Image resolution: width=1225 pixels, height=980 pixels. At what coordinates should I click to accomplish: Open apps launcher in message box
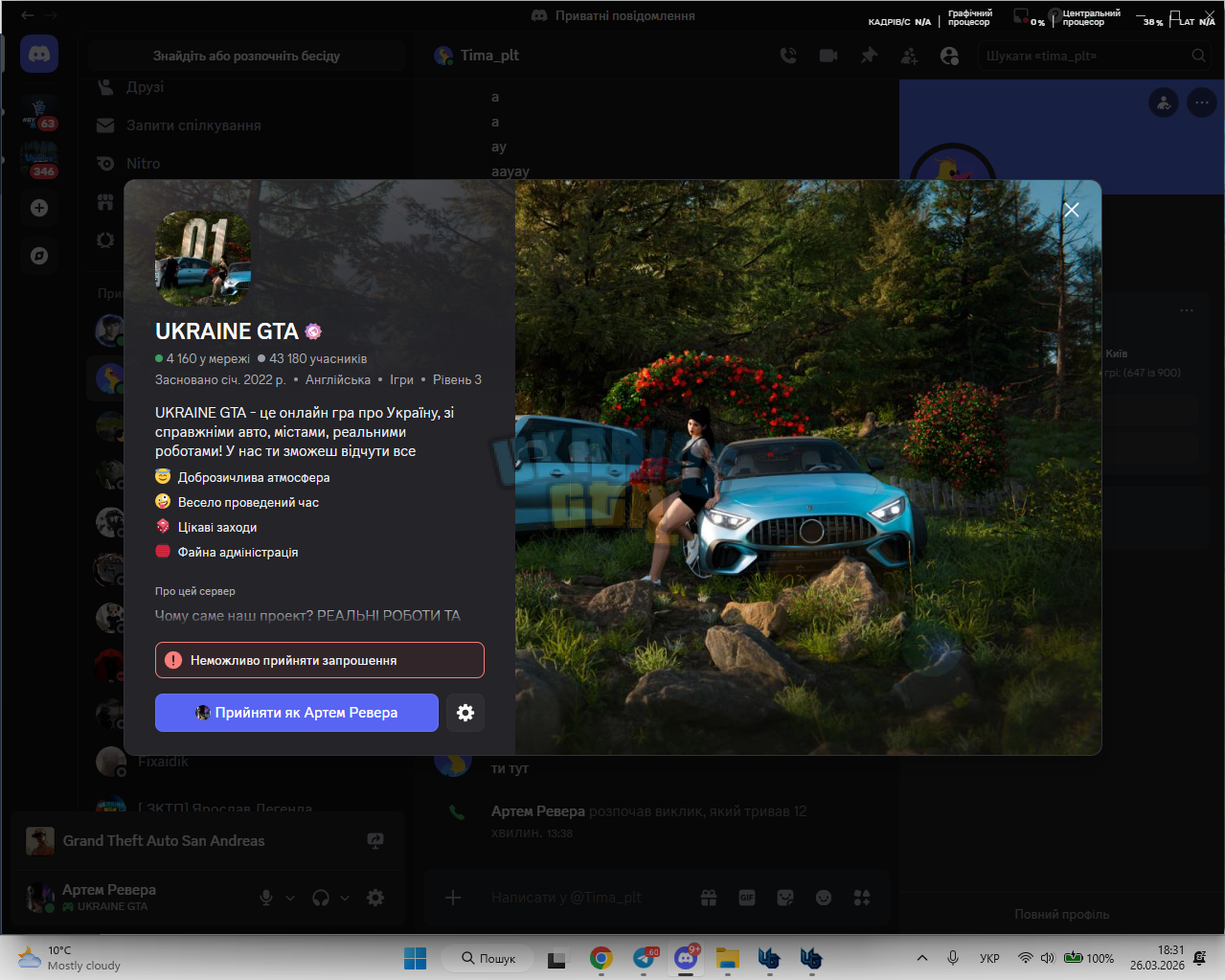[x=862, y=898]
